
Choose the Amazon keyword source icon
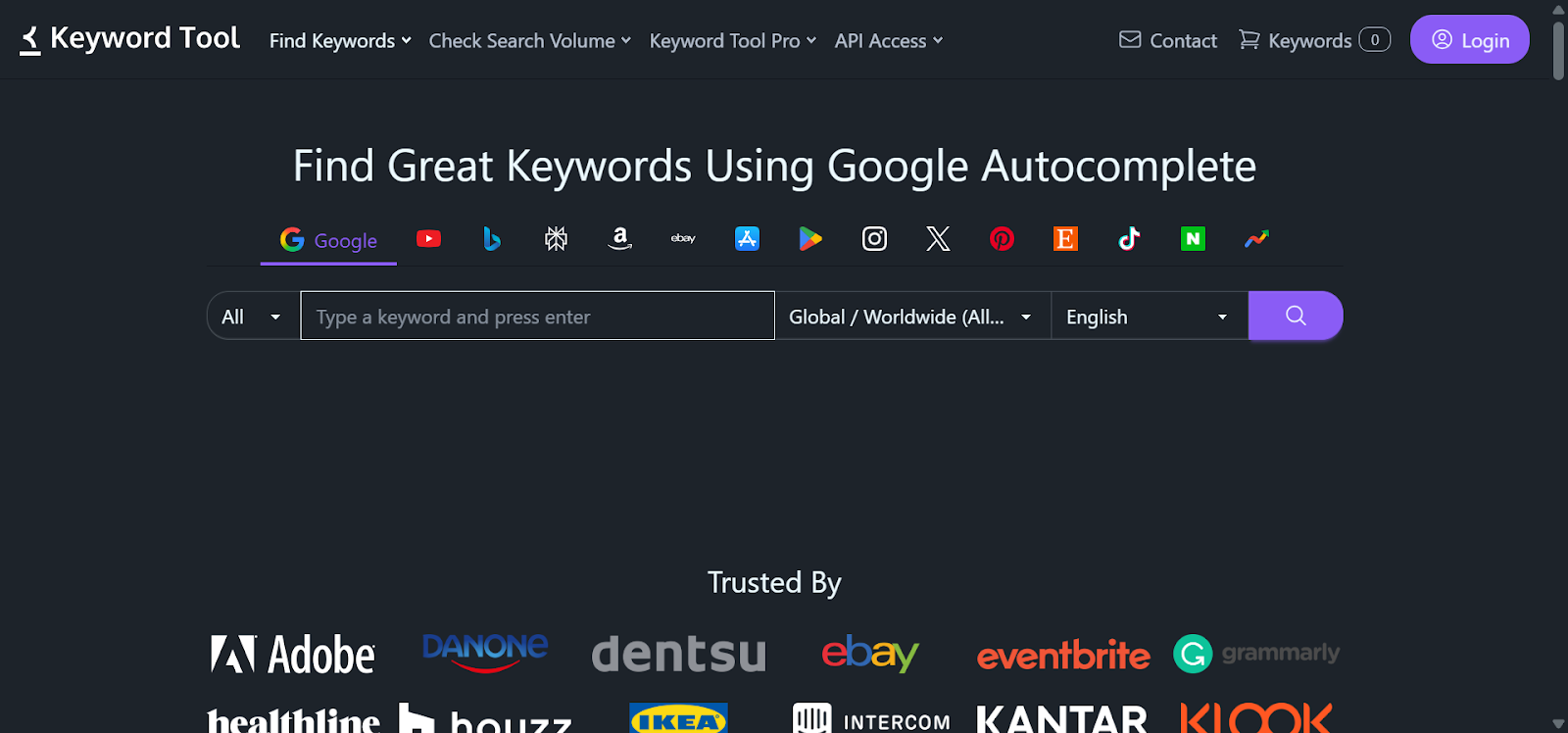pos(619,238)
